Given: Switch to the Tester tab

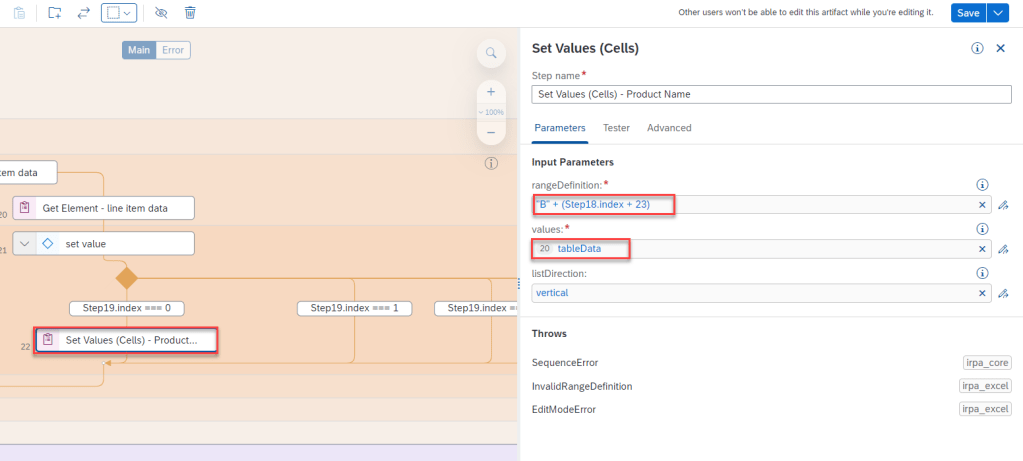Looking at the screenshot, I should (616, 128).
